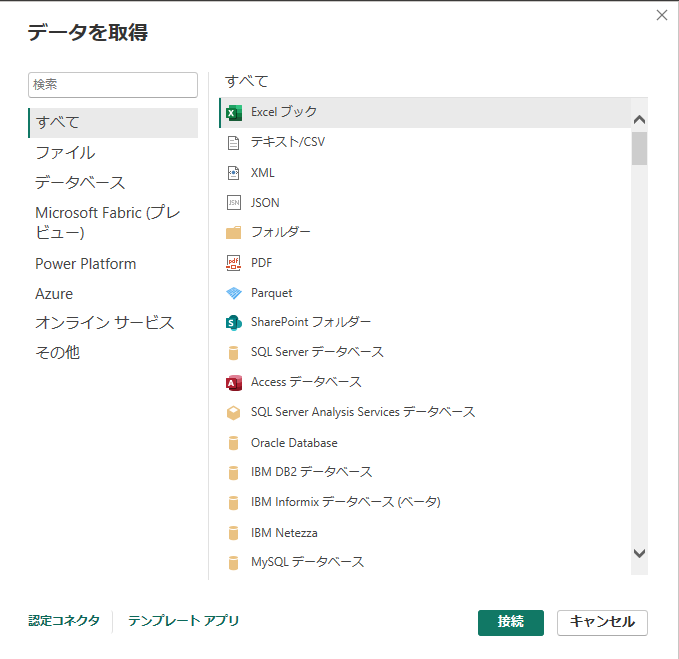Select the オンライン サービス category
Image resolution: width=679 pixels, height=659 pixels.
tap(104, 323)
